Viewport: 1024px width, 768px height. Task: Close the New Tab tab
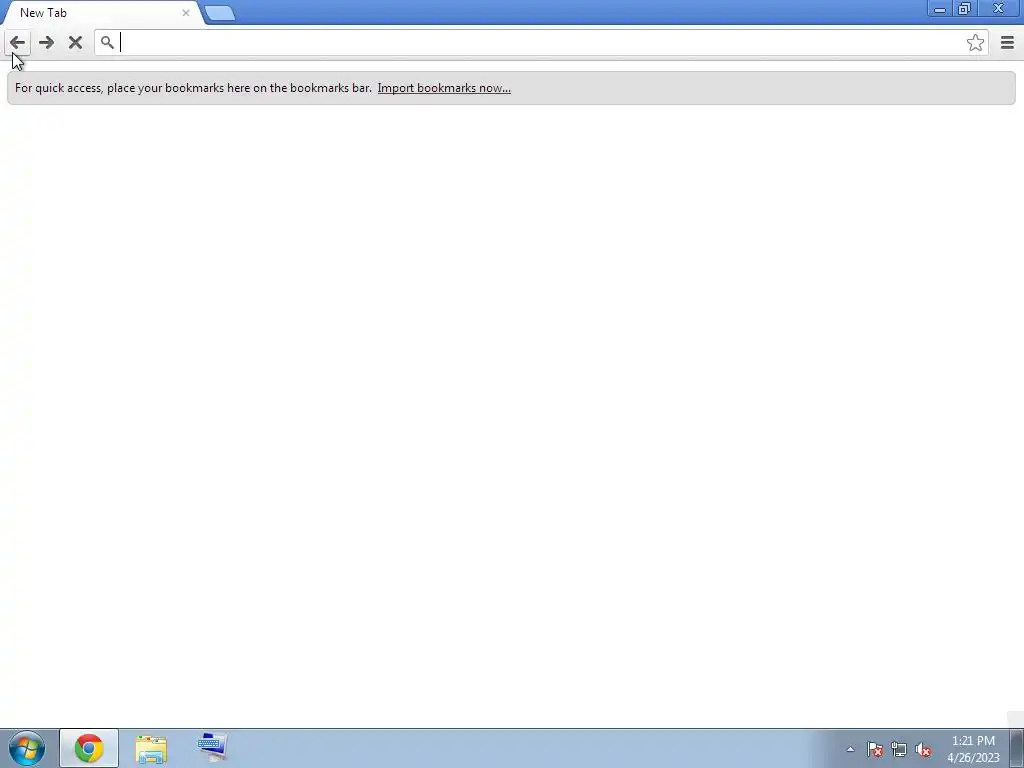[185, 13]
